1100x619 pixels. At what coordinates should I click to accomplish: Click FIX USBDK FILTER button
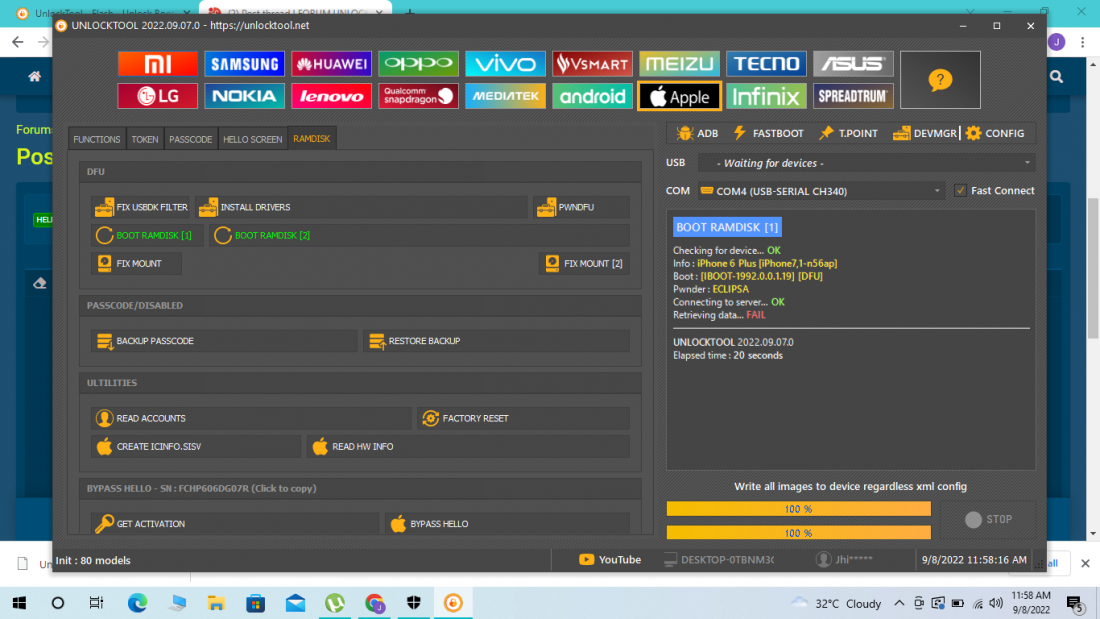[x=142, y=207]
